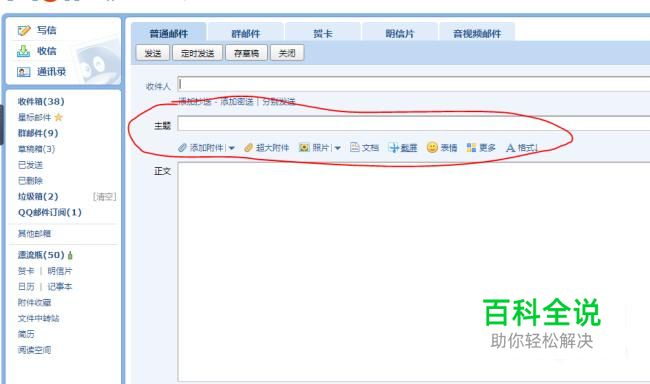Click the 存草稿 save draft button
This screenshot has width=650, height=384.
tap(246, 53)
